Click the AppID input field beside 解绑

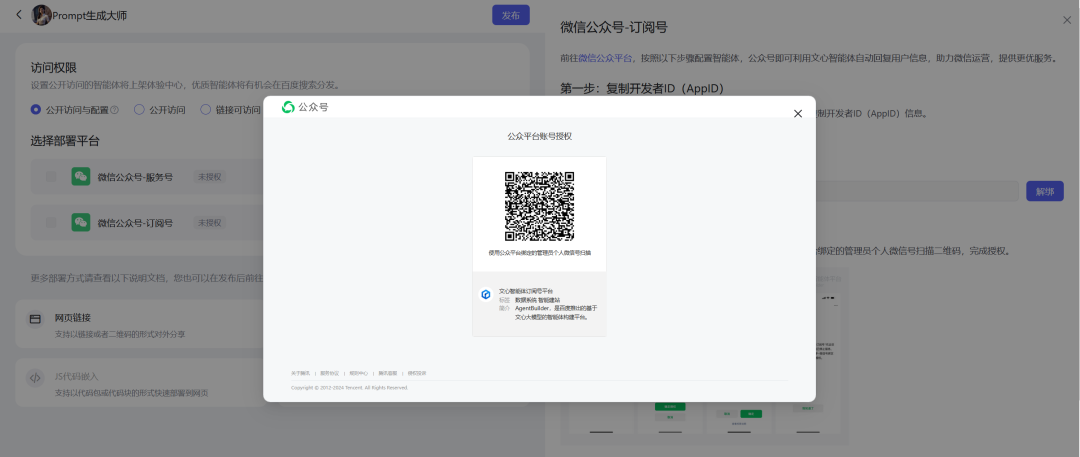pos(916,192)
